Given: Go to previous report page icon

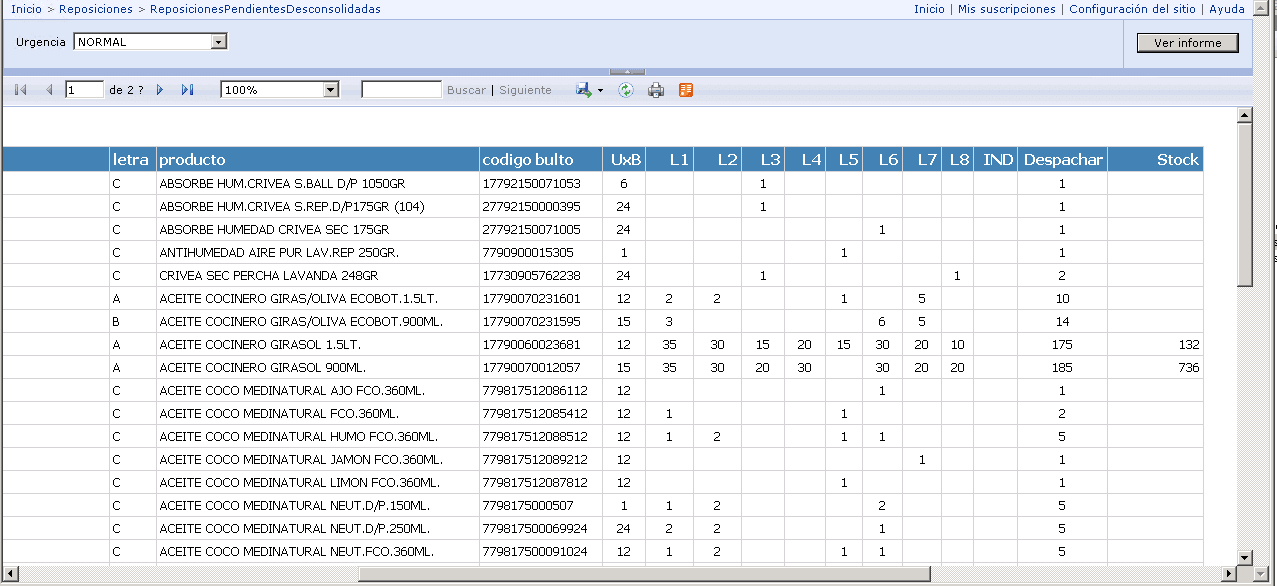Looking at the screenshot, I should (x=48, y=90).
